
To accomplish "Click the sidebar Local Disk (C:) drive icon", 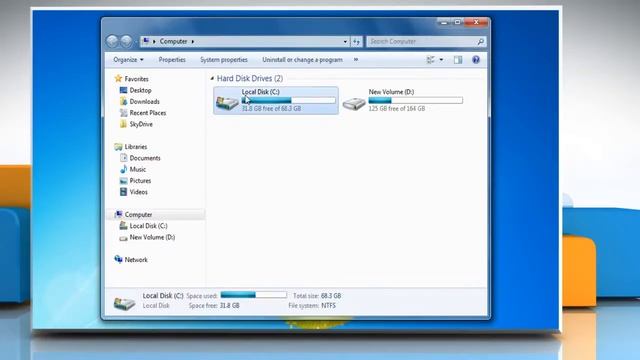I will point(123,226).
